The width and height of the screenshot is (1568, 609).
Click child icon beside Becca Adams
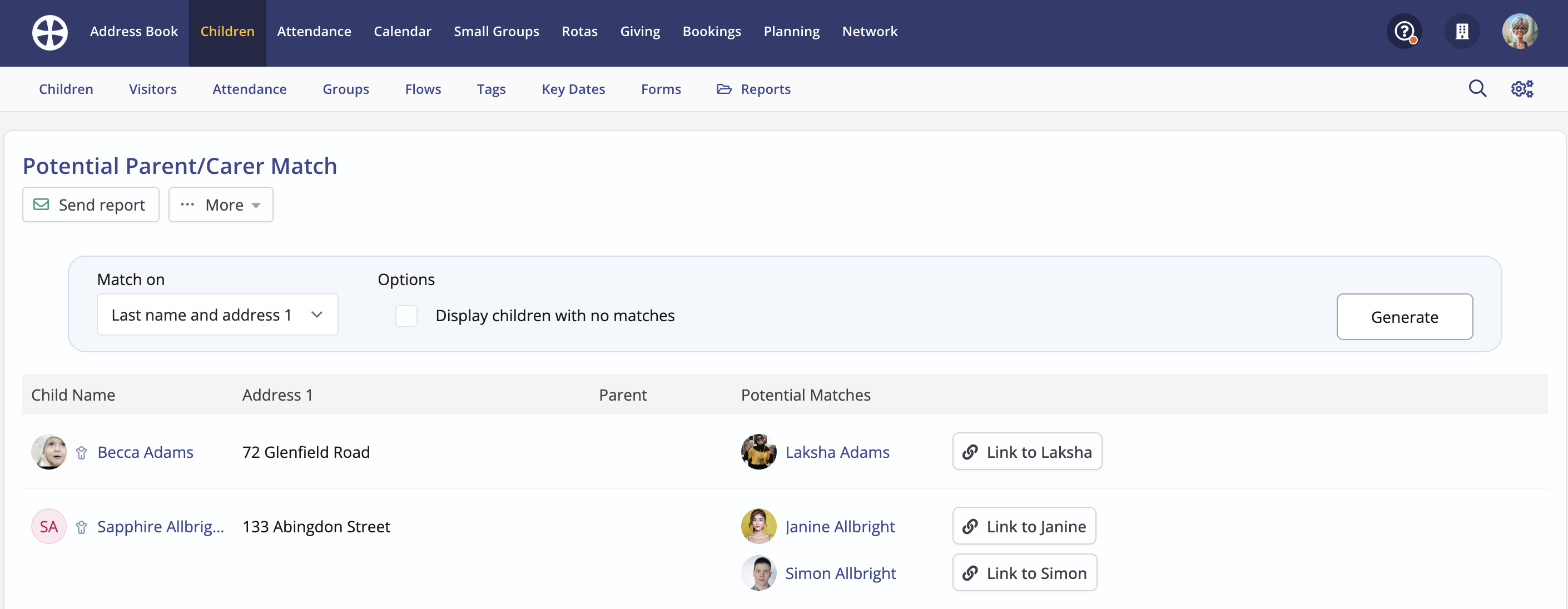[82, 453]
